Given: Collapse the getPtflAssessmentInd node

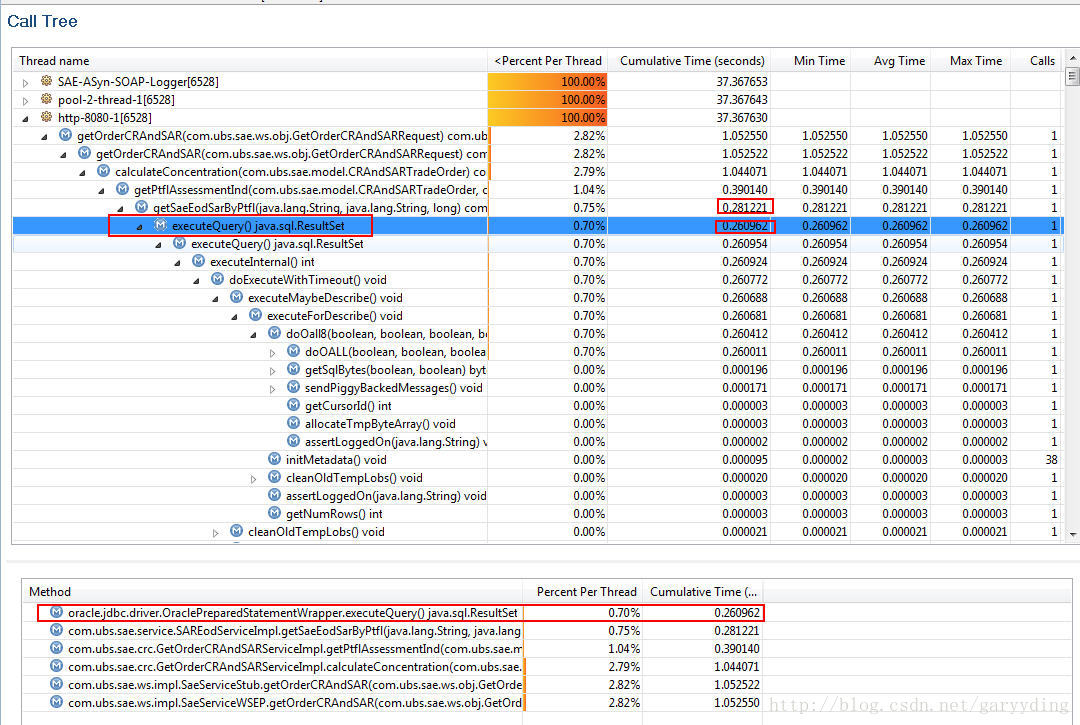Looking at the screenshot, I should click(x=102, y=191).
